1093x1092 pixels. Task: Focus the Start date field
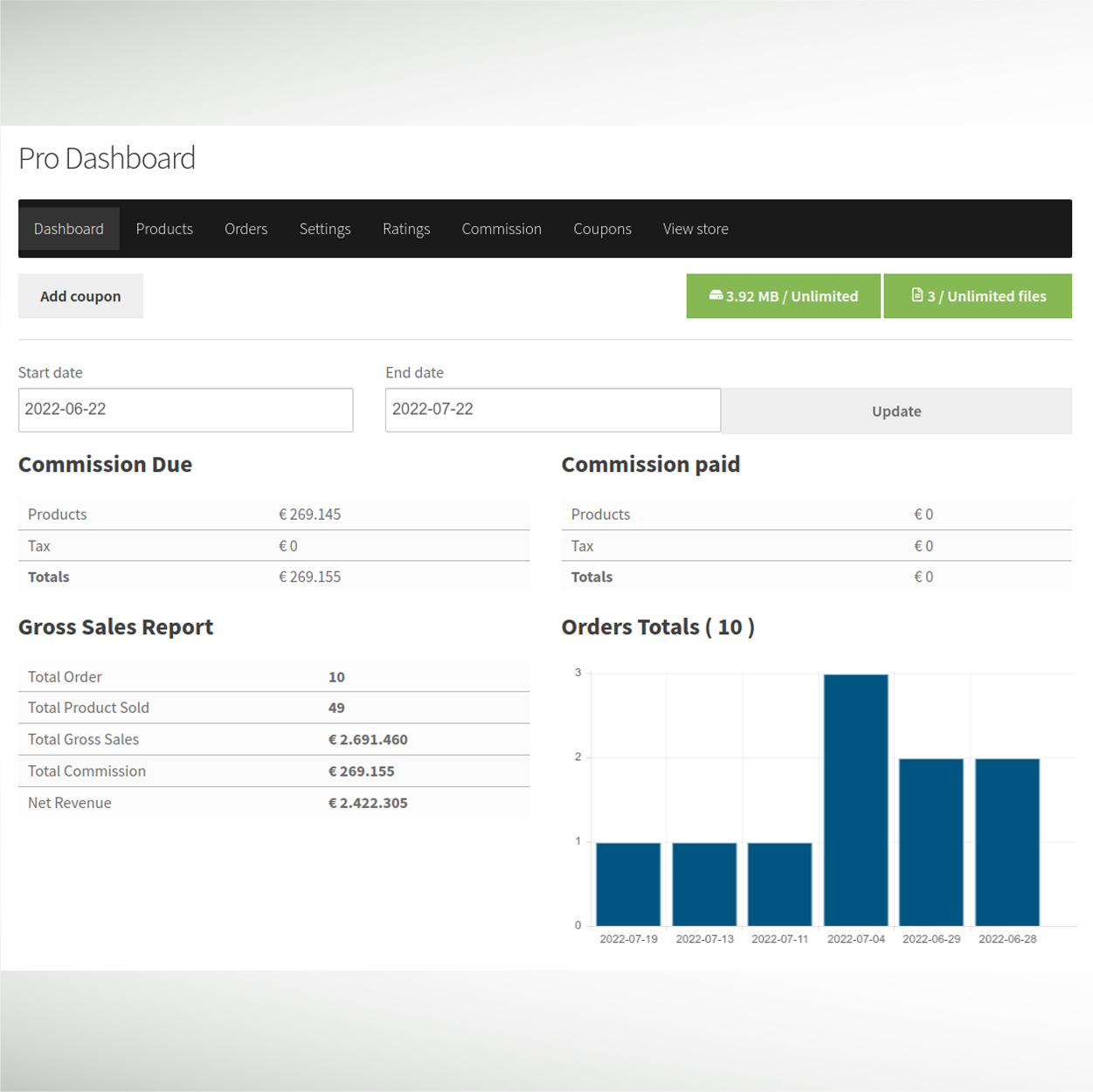pyautogui.click(x=185, y=410)
